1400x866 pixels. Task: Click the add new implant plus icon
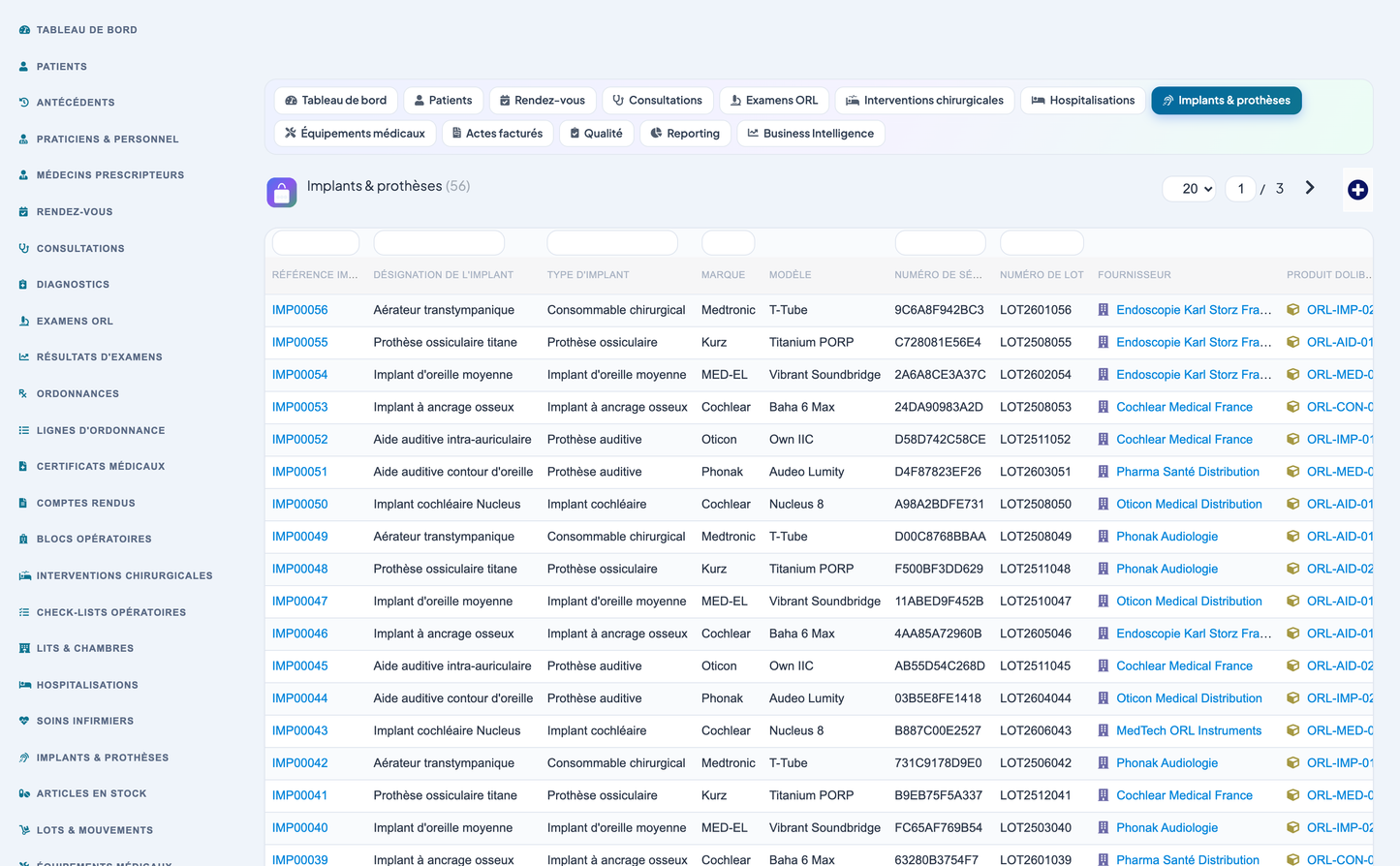(x=1357, y=190)
